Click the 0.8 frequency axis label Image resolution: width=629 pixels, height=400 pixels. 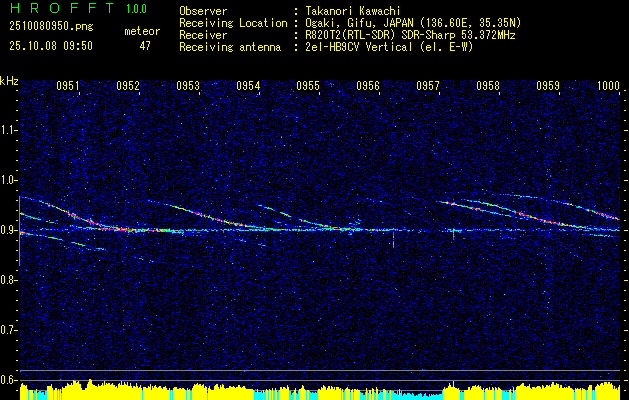[x=8, y=280]
